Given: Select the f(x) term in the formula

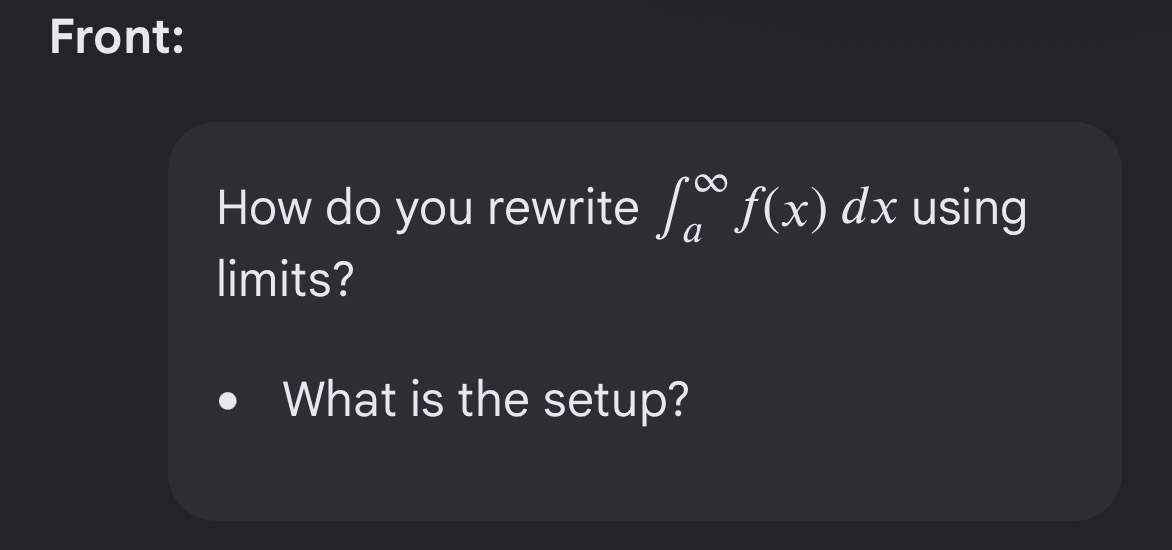Looking at the screenshot, I should pos(780,210).
